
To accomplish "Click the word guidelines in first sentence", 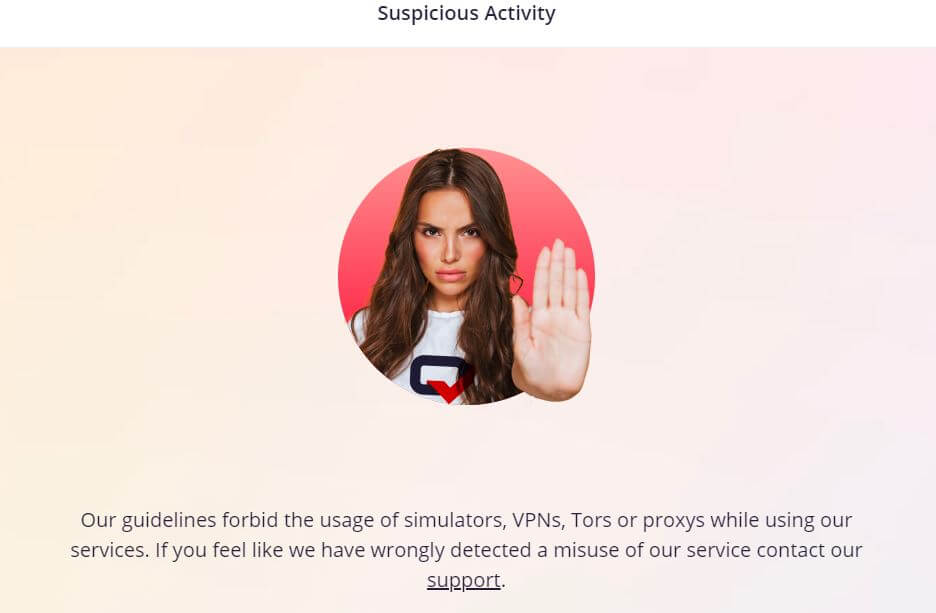I will tap(169, 521).
